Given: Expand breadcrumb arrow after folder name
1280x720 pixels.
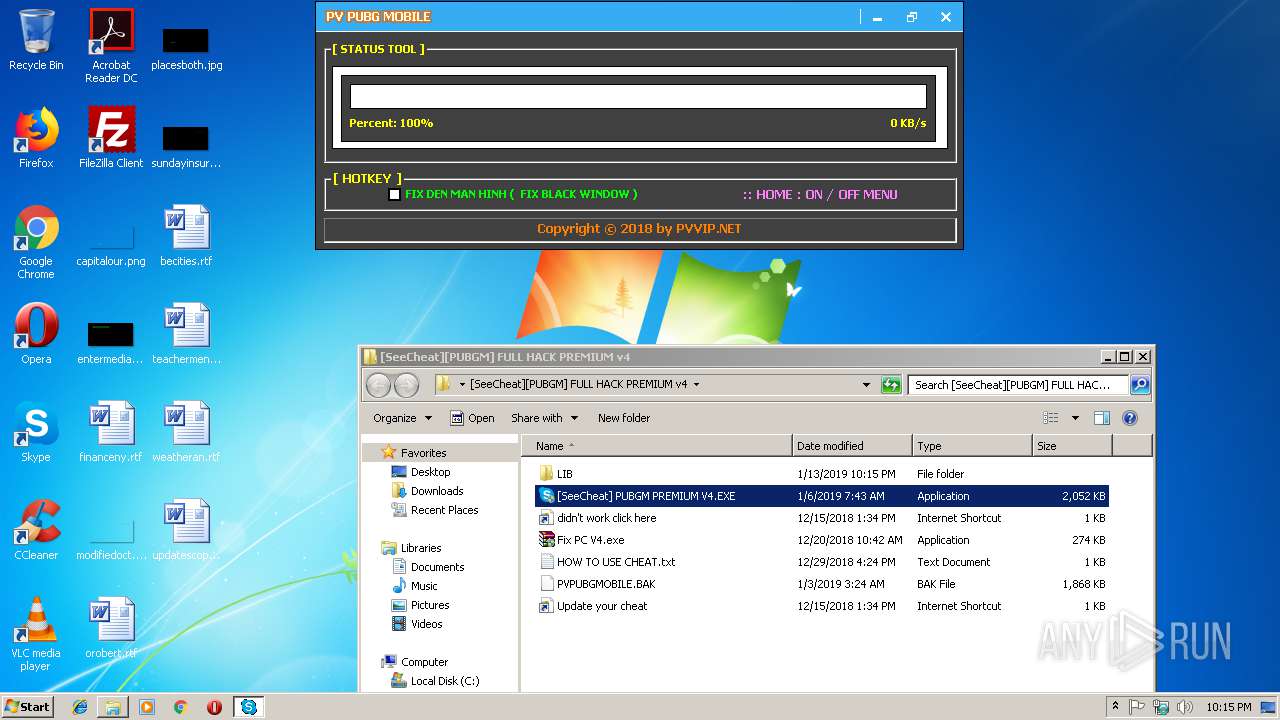Looking at the screenshot, I should (696, 384).
